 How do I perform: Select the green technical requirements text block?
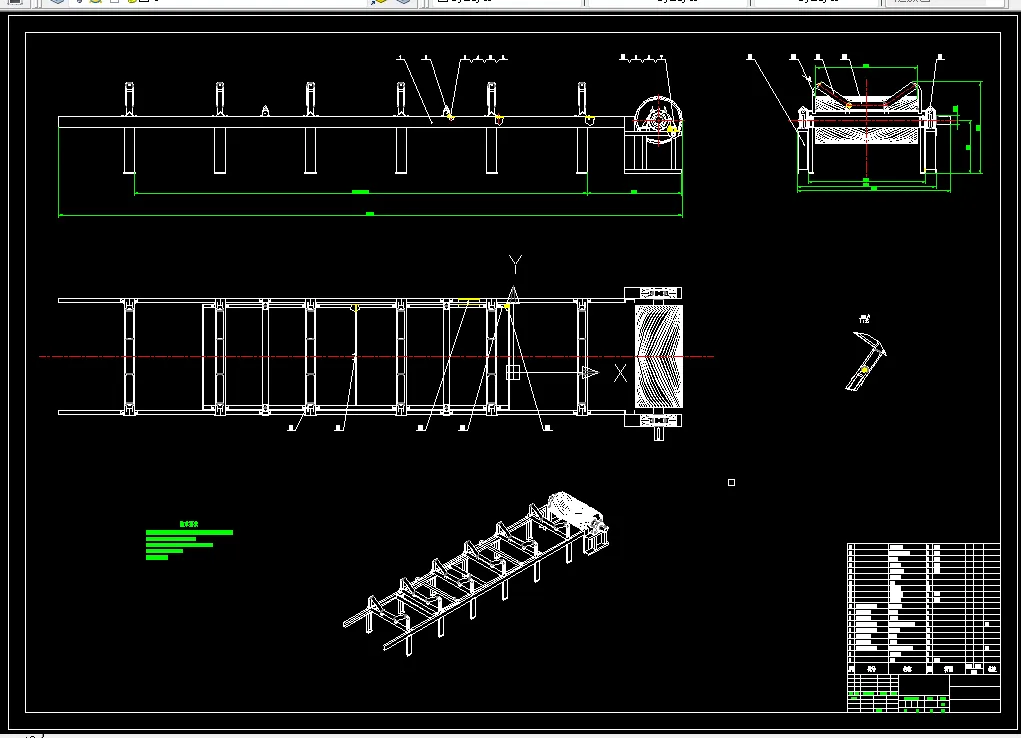[189, 541]
